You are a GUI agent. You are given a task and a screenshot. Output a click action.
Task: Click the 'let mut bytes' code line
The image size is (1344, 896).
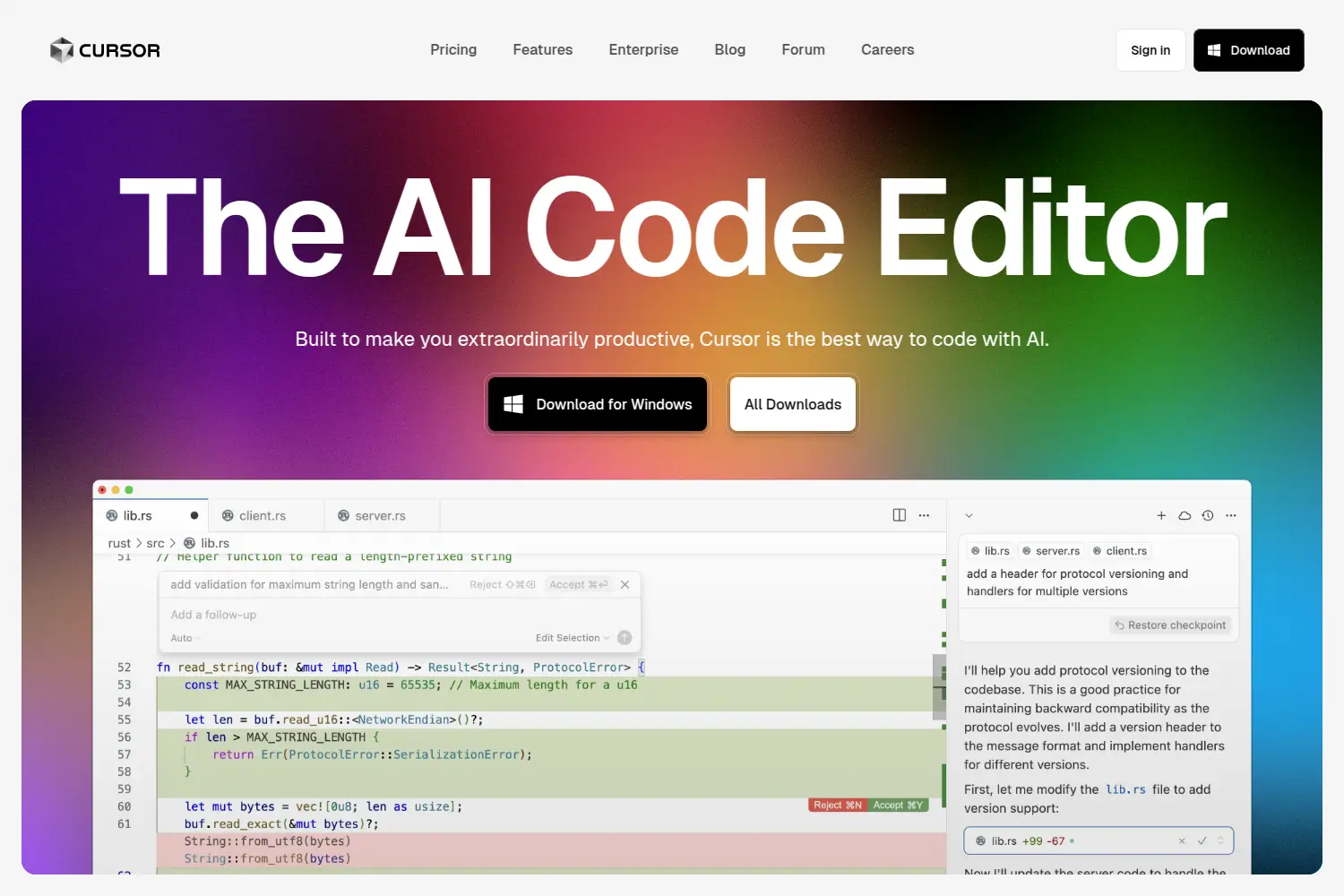click(x=323, y=806)
